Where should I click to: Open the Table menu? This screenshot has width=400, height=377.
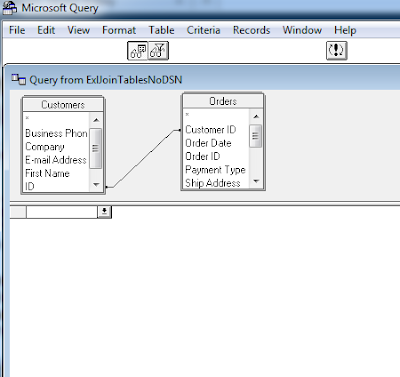click(x=161, y=30)
